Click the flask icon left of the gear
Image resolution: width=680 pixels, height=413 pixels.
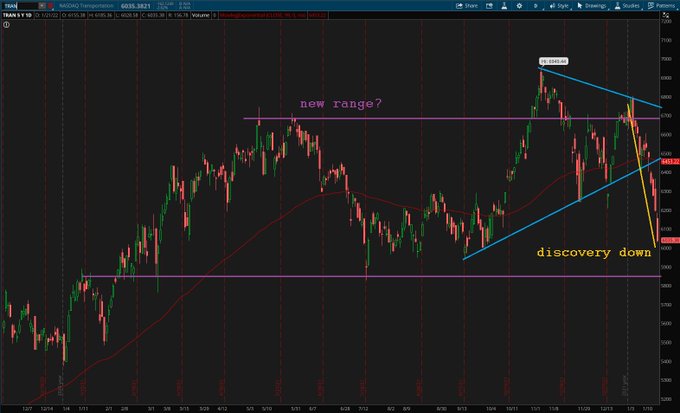tap(504, 6)
